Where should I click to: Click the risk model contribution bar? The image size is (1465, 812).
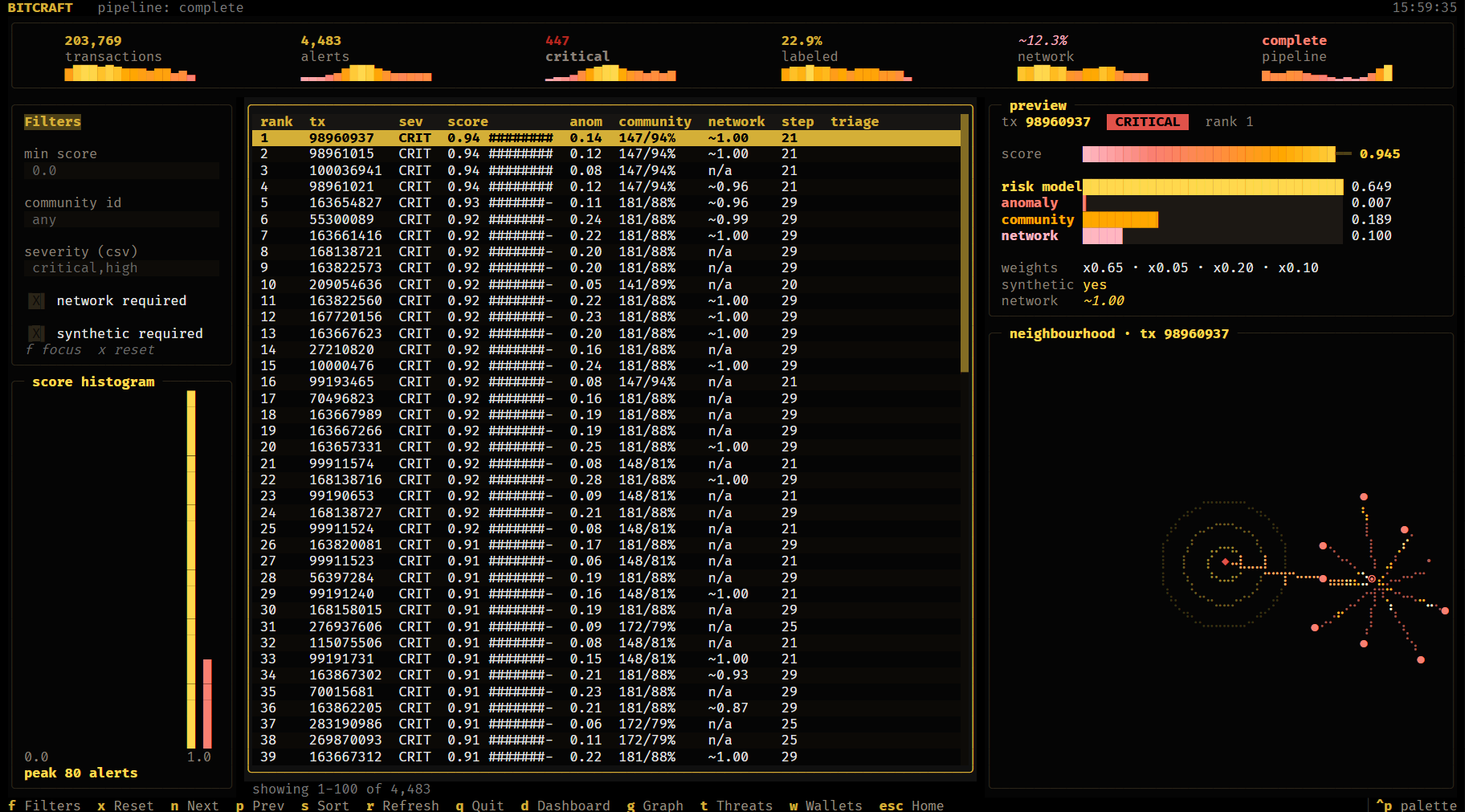pyautogui.click(x=1213, y=187)
